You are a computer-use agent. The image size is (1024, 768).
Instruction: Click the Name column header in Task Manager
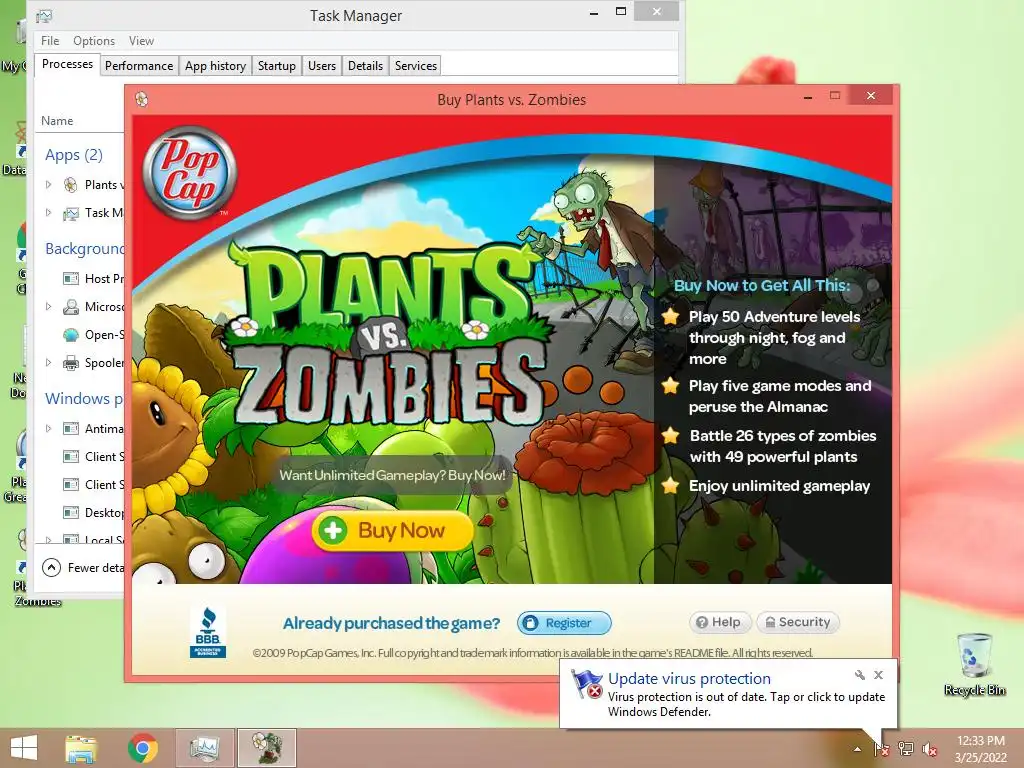point(57,121)
